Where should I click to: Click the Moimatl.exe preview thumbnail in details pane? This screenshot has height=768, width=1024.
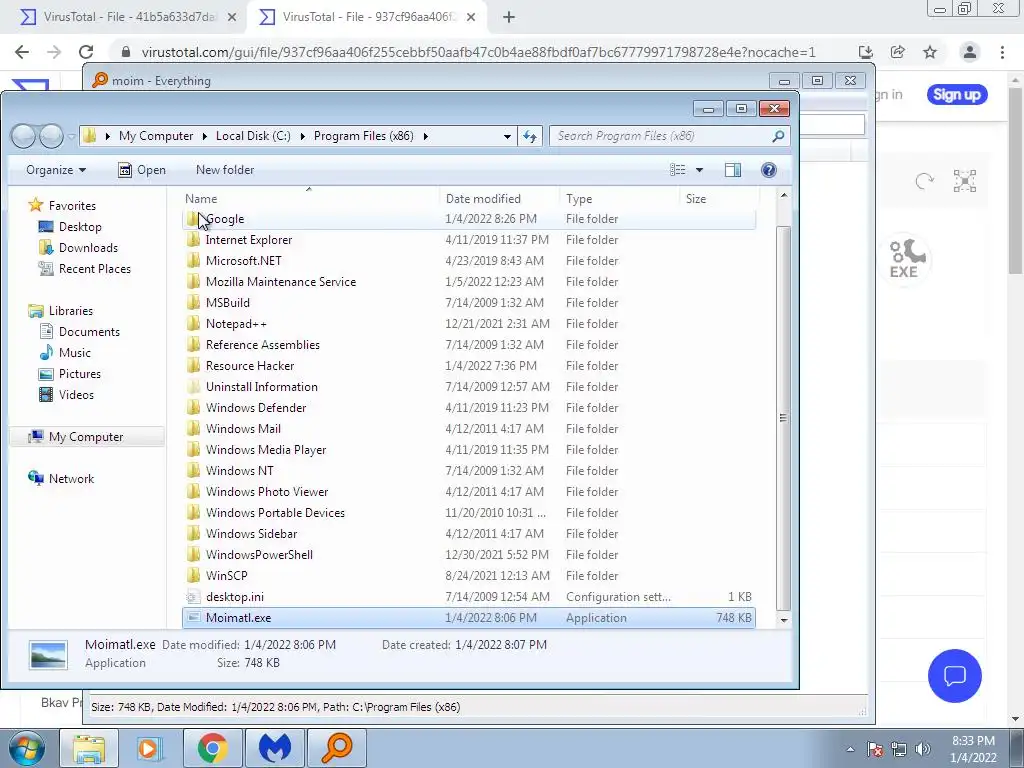click(x=48, y=655)
